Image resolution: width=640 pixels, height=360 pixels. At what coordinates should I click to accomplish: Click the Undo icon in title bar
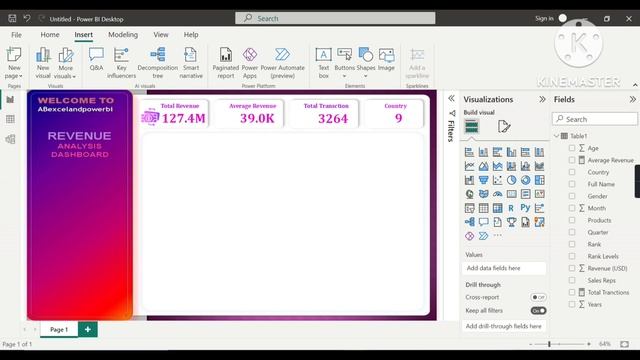(27, 18)
